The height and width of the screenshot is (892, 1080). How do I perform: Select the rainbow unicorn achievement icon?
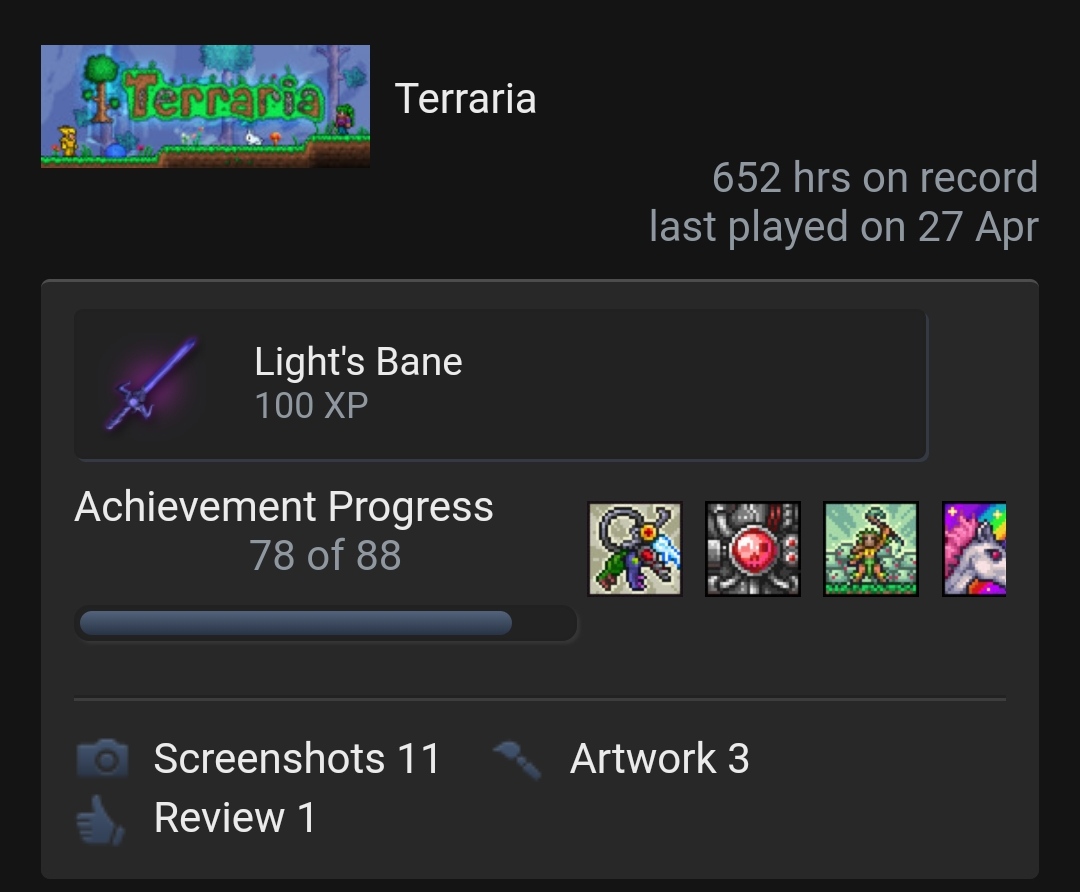(x=974, y=549)
